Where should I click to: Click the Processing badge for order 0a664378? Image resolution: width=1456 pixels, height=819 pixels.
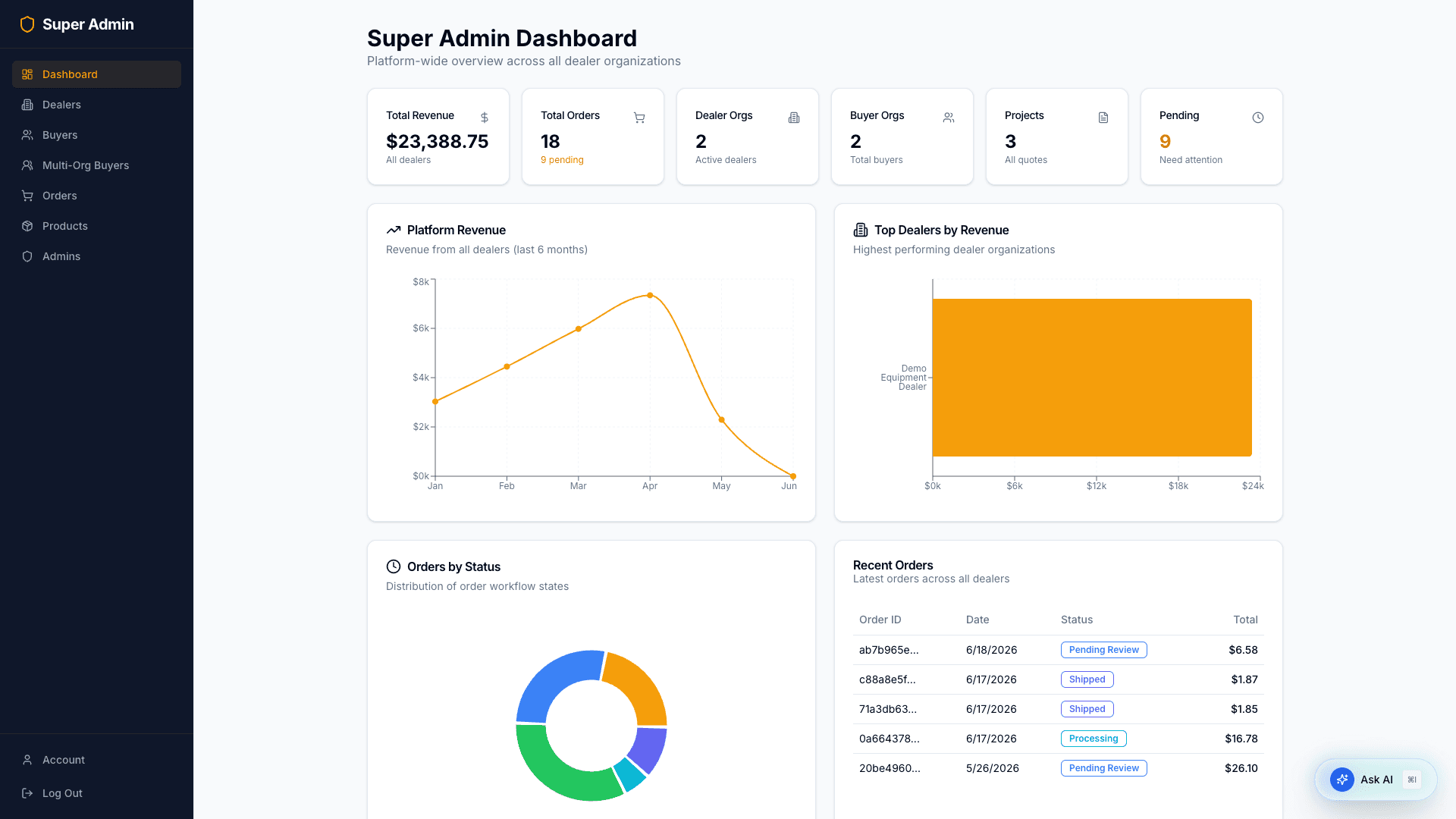pos(1094,739)
